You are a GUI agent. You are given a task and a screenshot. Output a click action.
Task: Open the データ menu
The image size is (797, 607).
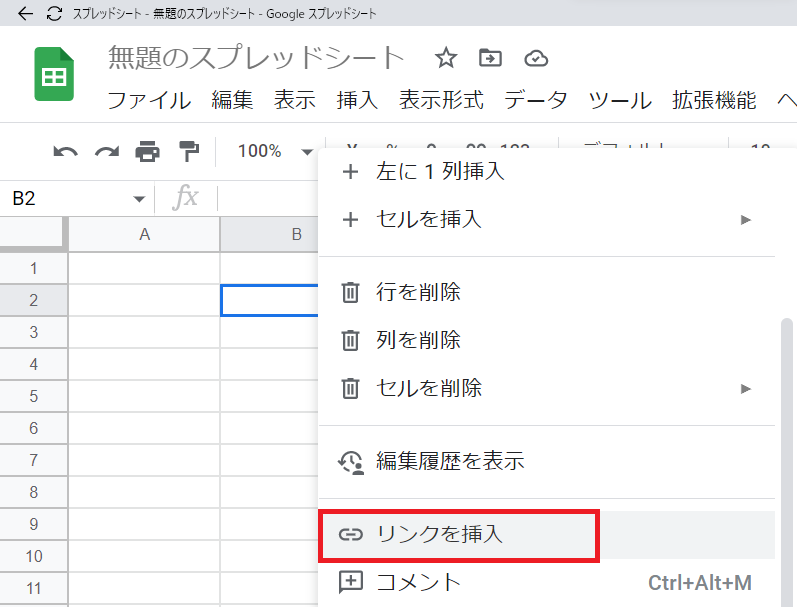[535, 100]
